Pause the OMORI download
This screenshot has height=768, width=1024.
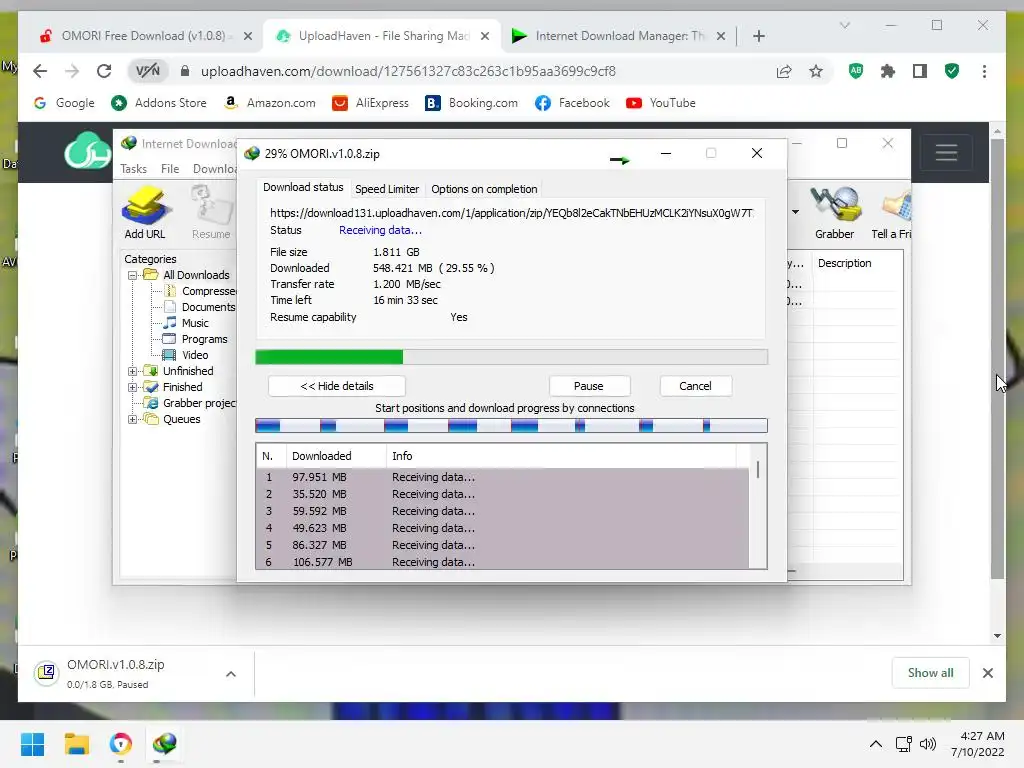click(588, 386)
